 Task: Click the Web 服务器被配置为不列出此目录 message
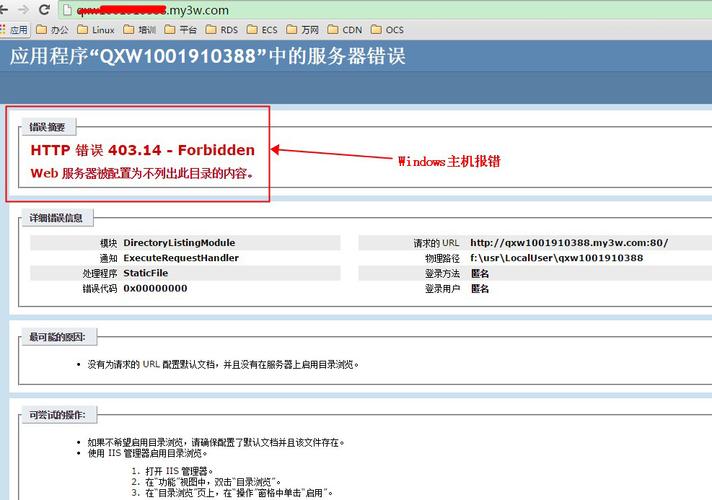pos(142,173)
